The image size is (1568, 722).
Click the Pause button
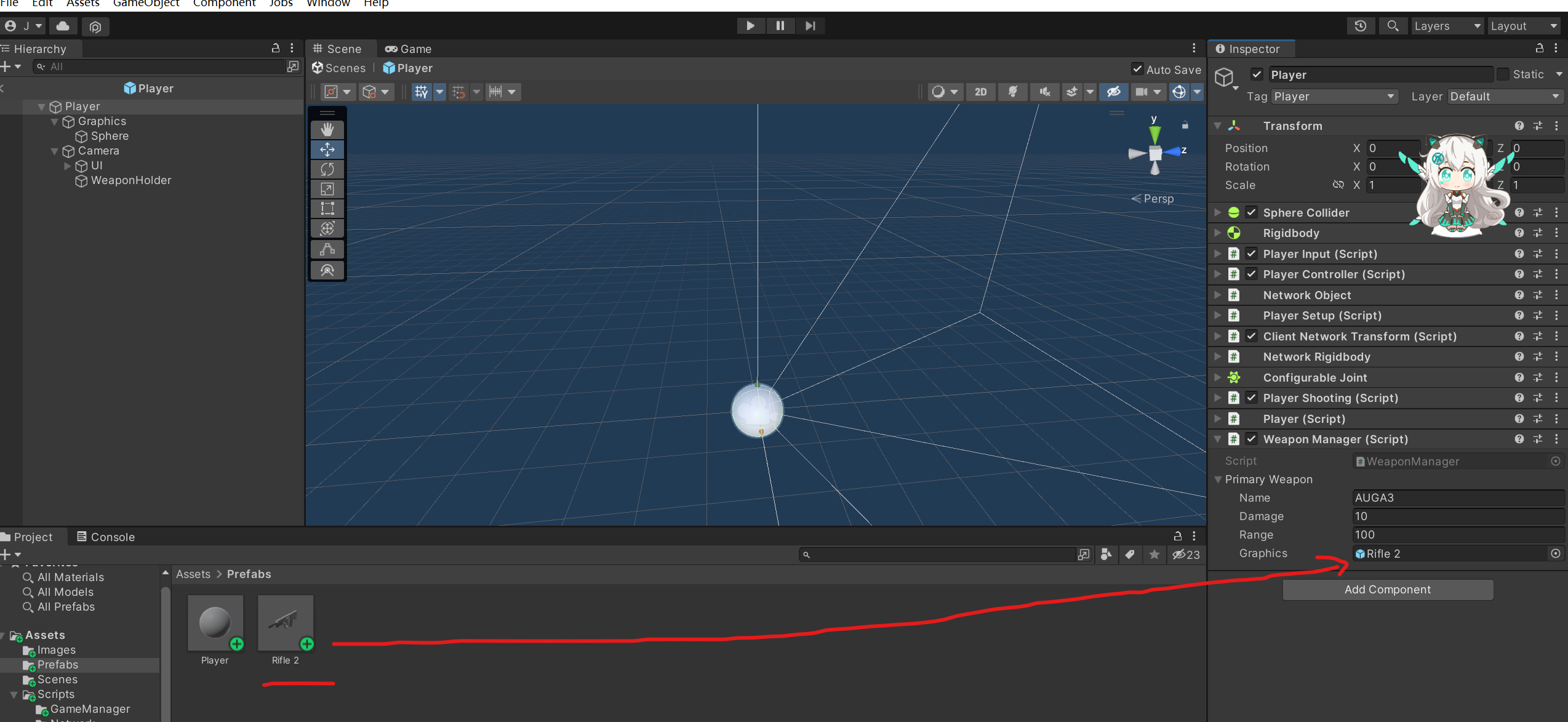pos(780,26)
